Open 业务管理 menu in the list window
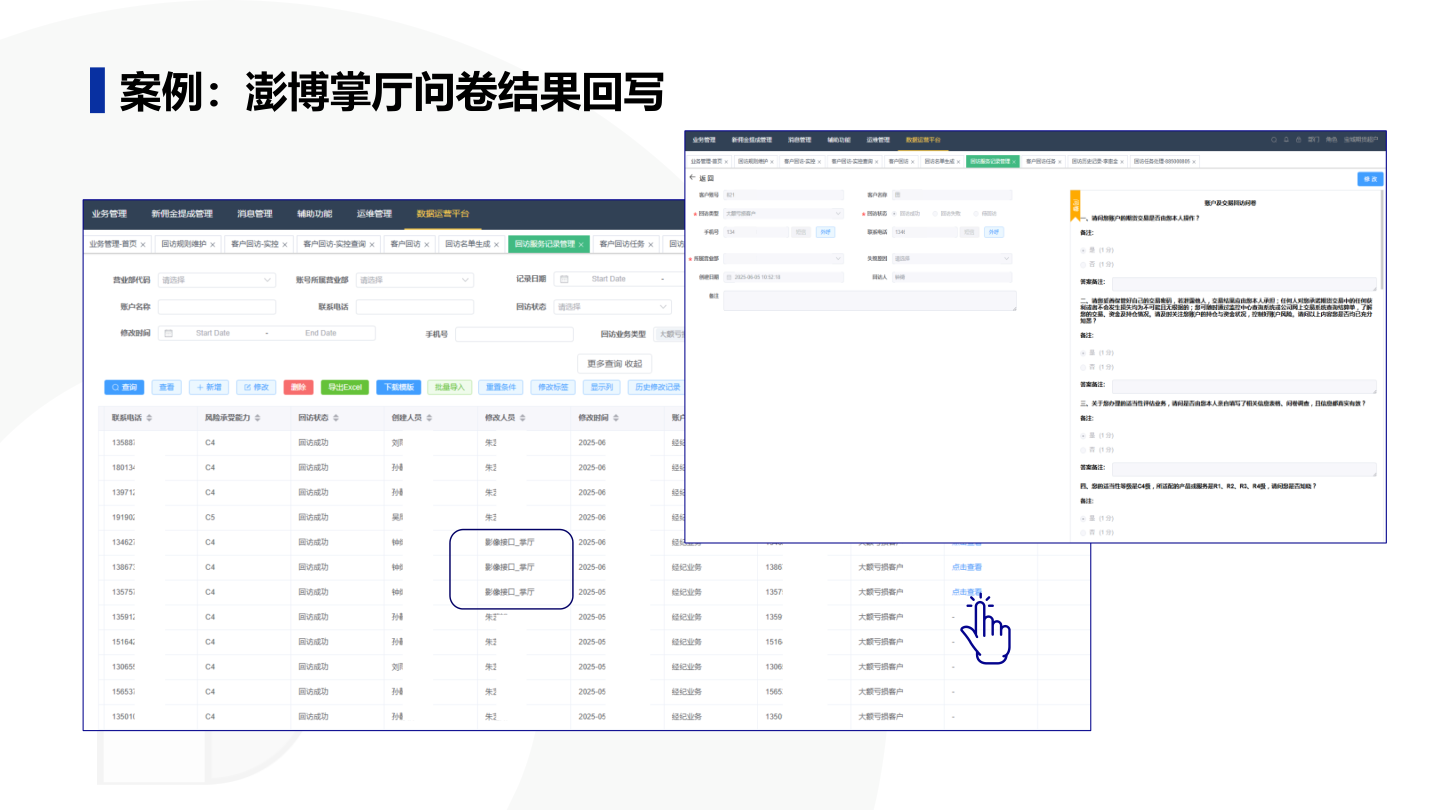The width and height of the screenshot is (1440, 810). (x=109, y=214)
